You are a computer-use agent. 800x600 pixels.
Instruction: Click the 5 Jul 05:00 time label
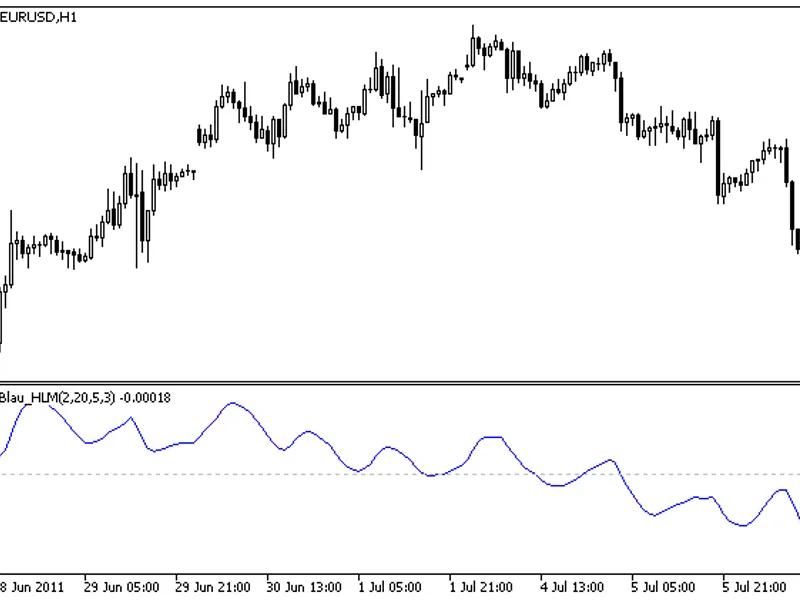(x=663, y=587)
